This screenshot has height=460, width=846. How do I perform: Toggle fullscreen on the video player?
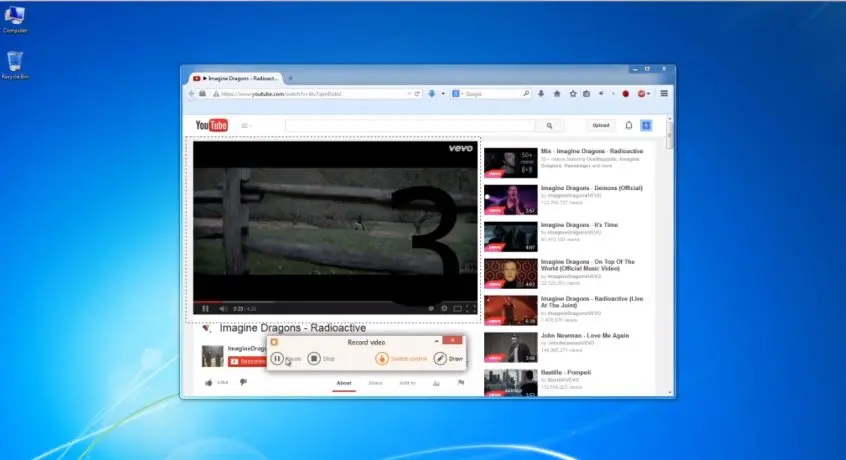coord(472,308)
